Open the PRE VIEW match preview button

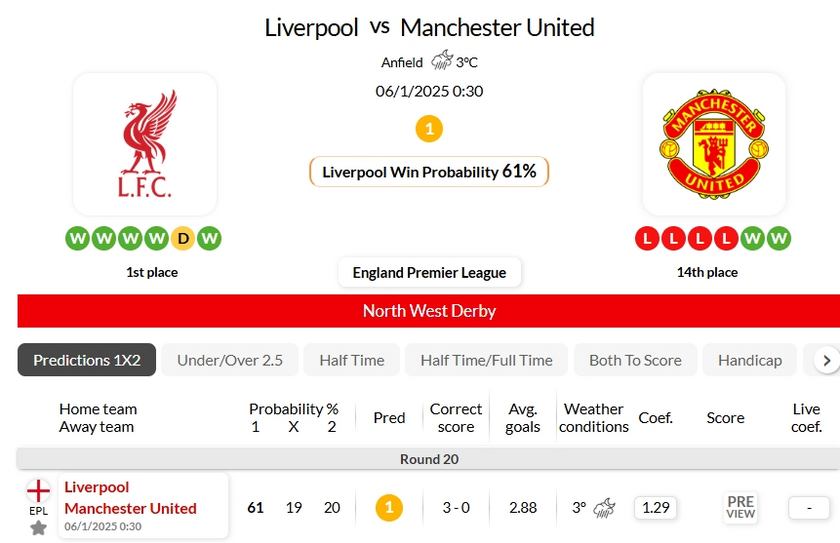click(x=741, y=508)
